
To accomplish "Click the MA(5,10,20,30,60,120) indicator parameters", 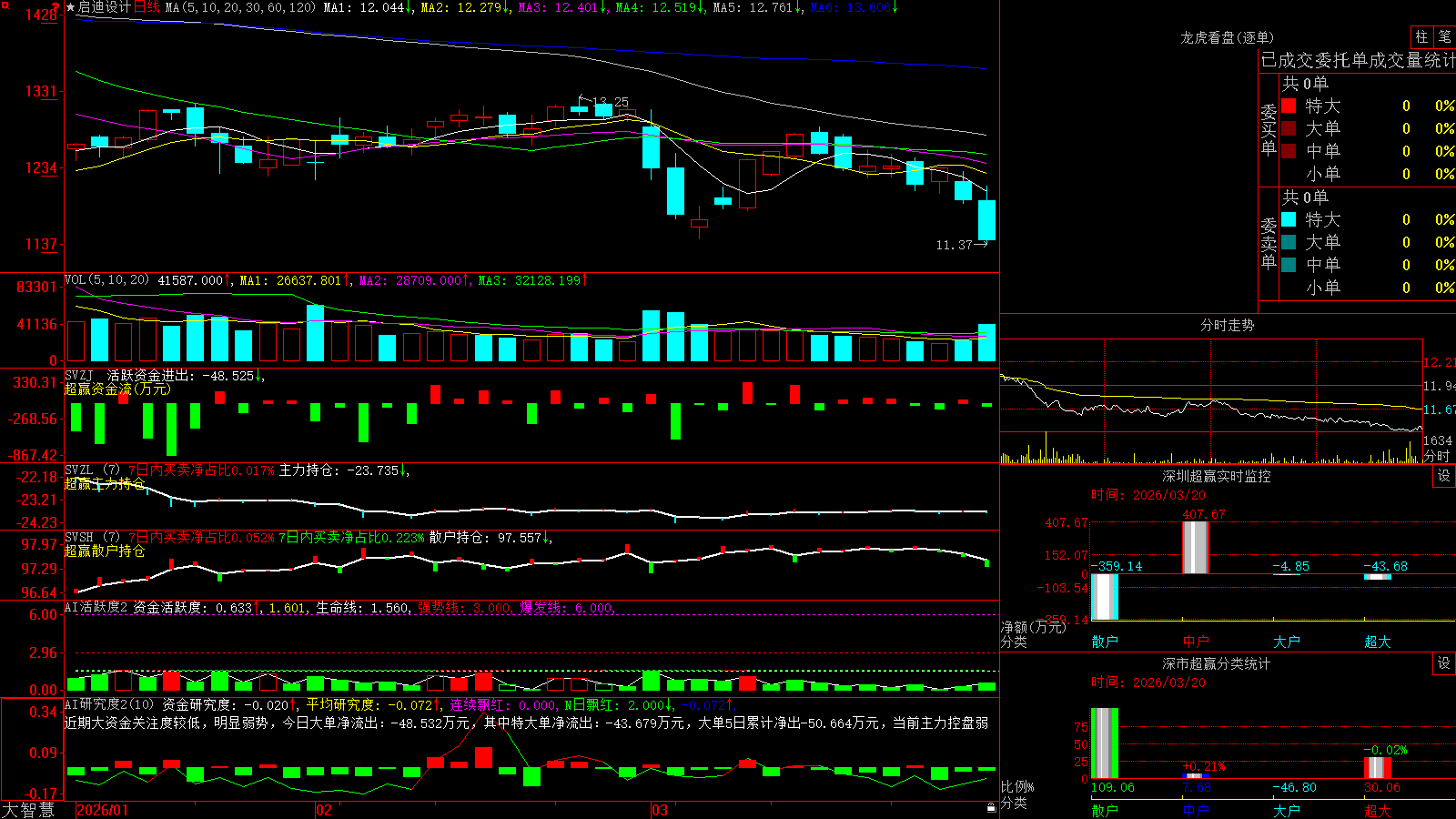I will (x=241, y=7).
